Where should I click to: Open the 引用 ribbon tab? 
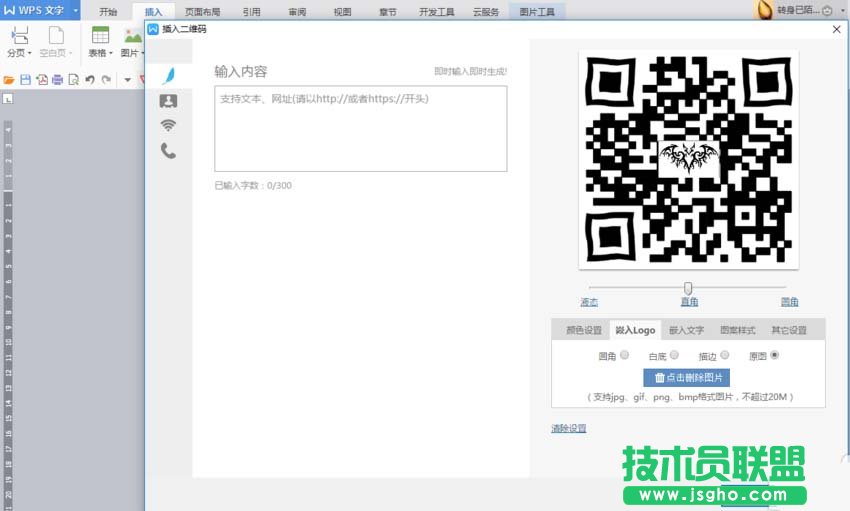pyautogui.click(x=252, y=12)
